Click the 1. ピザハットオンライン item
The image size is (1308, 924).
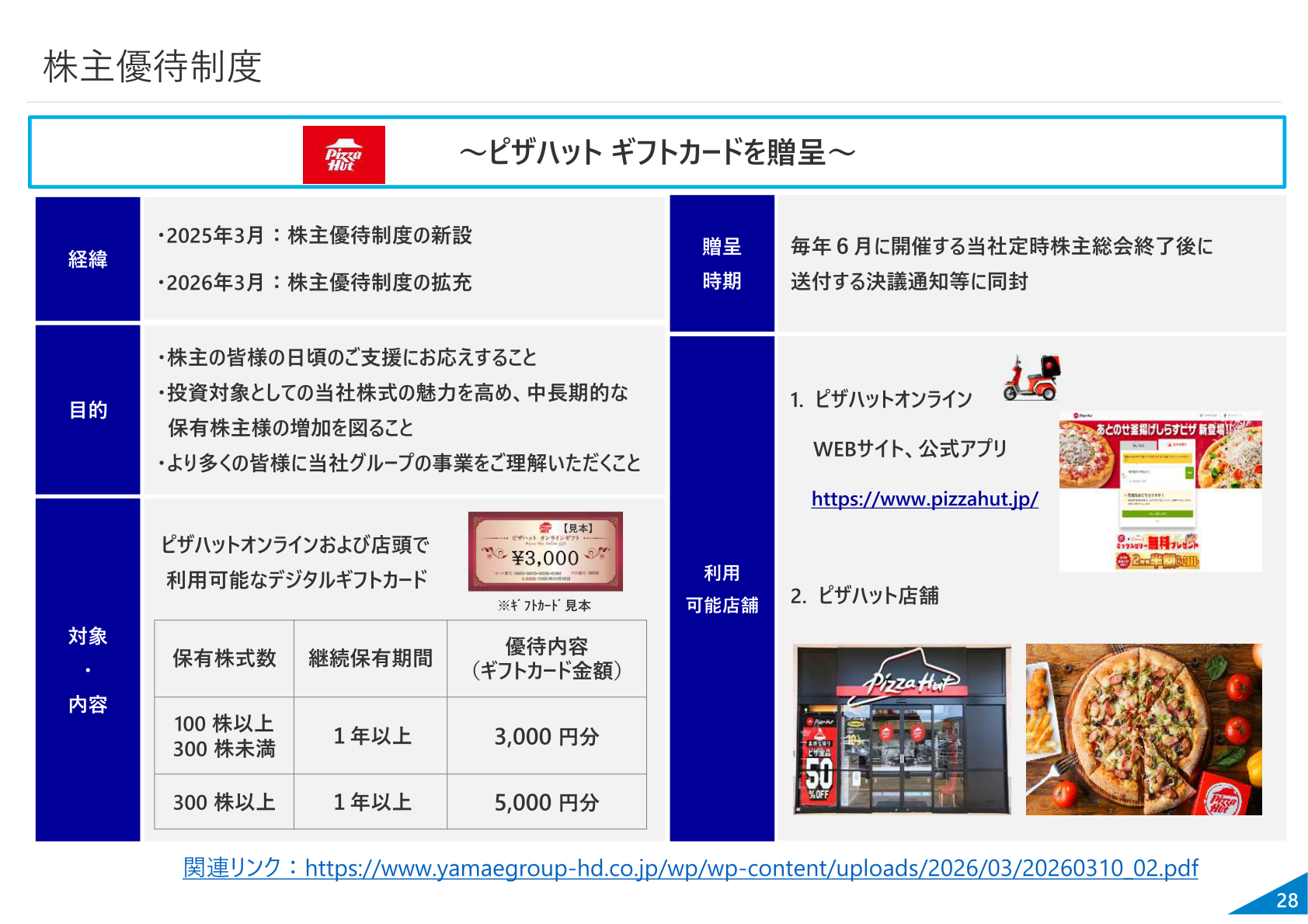click(x=881, y=399)
